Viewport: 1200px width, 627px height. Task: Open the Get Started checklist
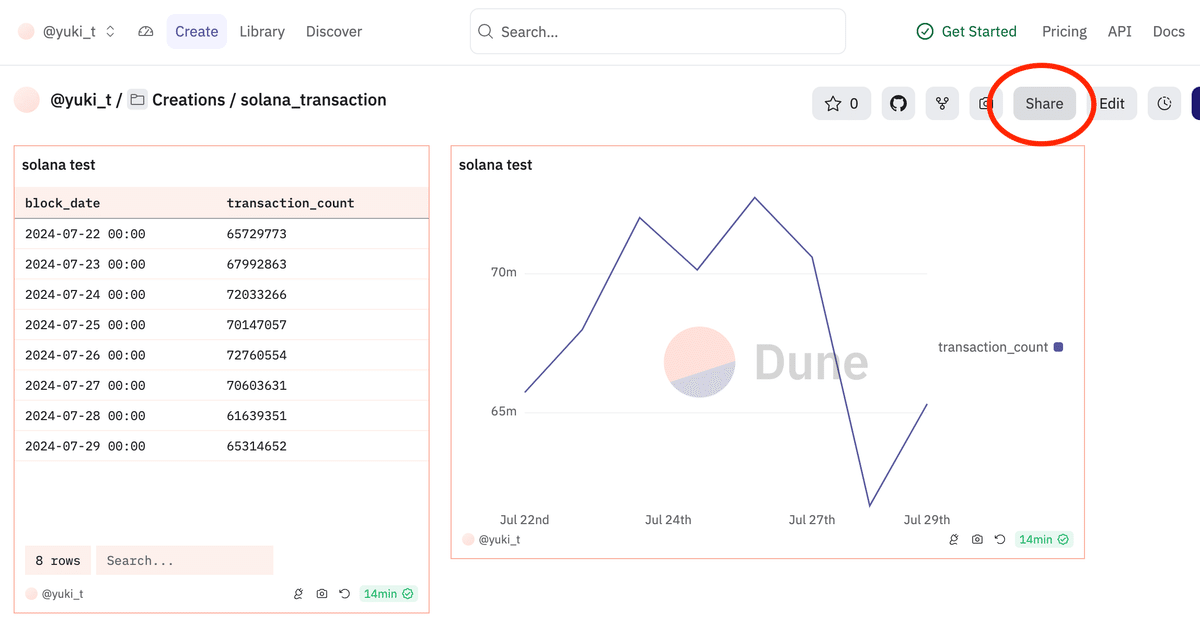point(967,32)
